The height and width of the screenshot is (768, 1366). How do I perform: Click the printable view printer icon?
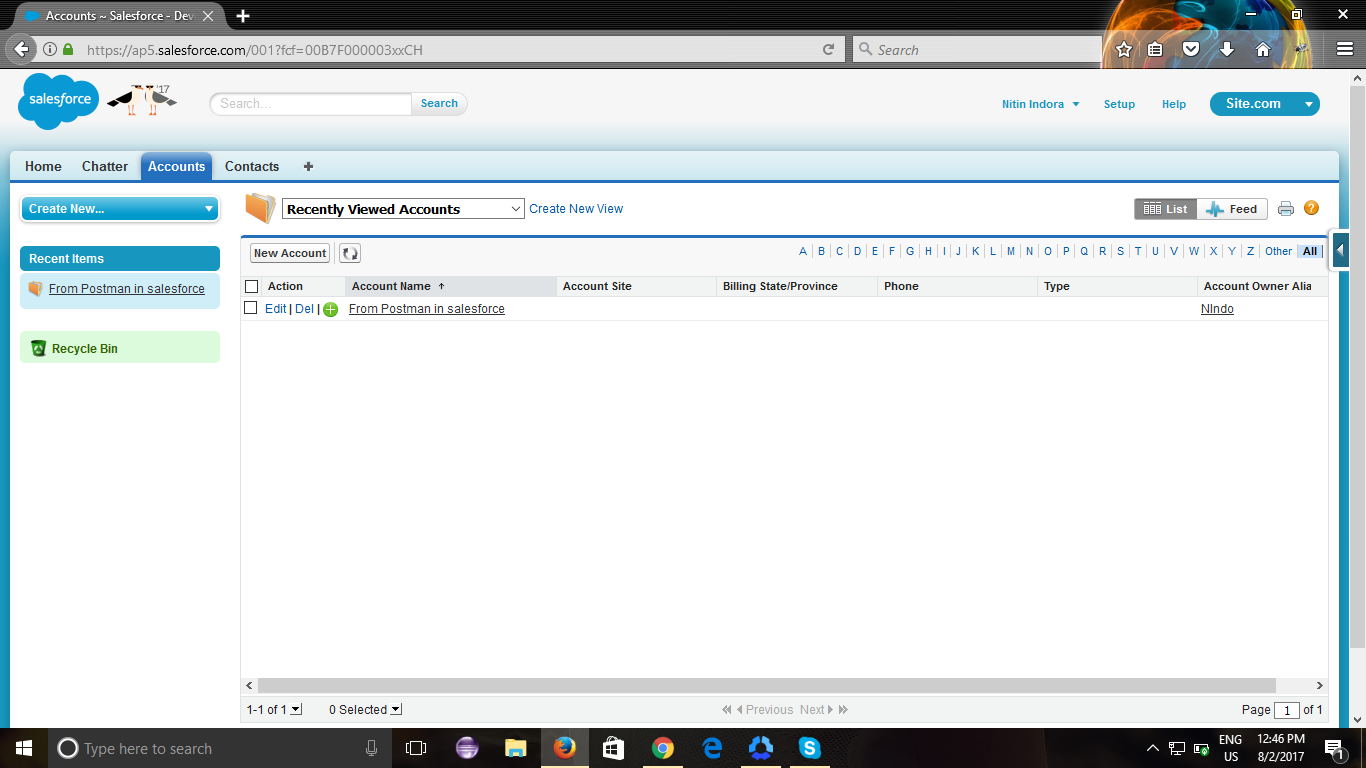tap(1286, 209)
